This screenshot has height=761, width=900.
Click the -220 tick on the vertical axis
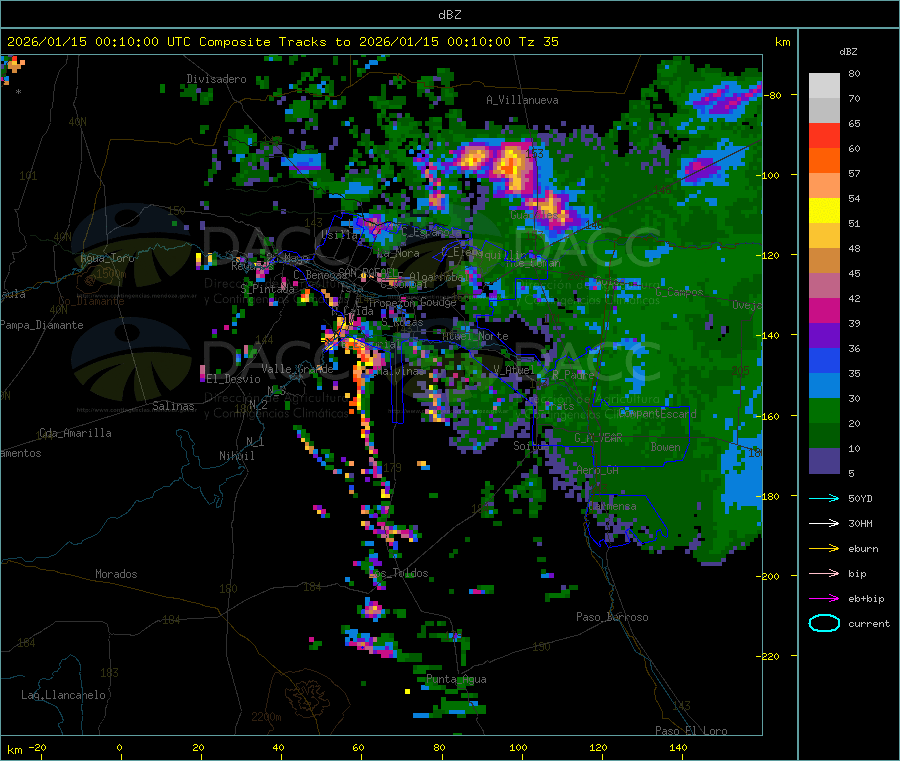(770, 656)
